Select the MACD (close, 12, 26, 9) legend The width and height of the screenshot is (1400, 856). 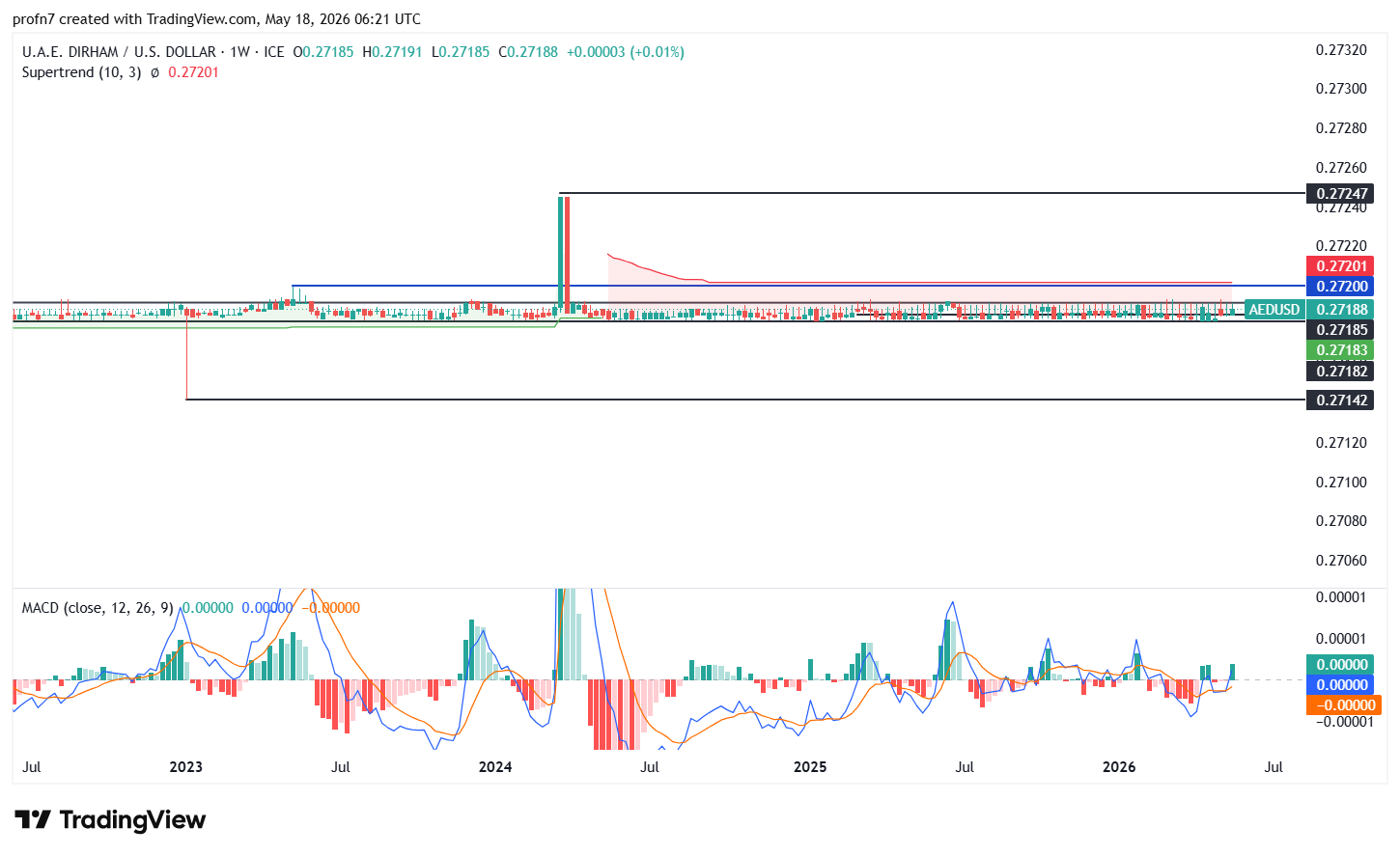coord(98,608)
